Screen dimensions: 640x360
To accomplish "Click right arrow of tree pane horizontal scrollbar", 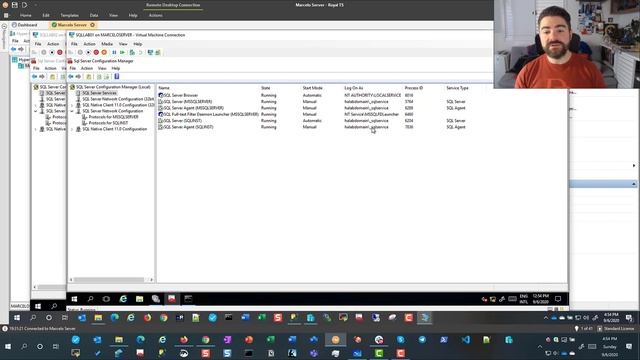I will (151, 280).
